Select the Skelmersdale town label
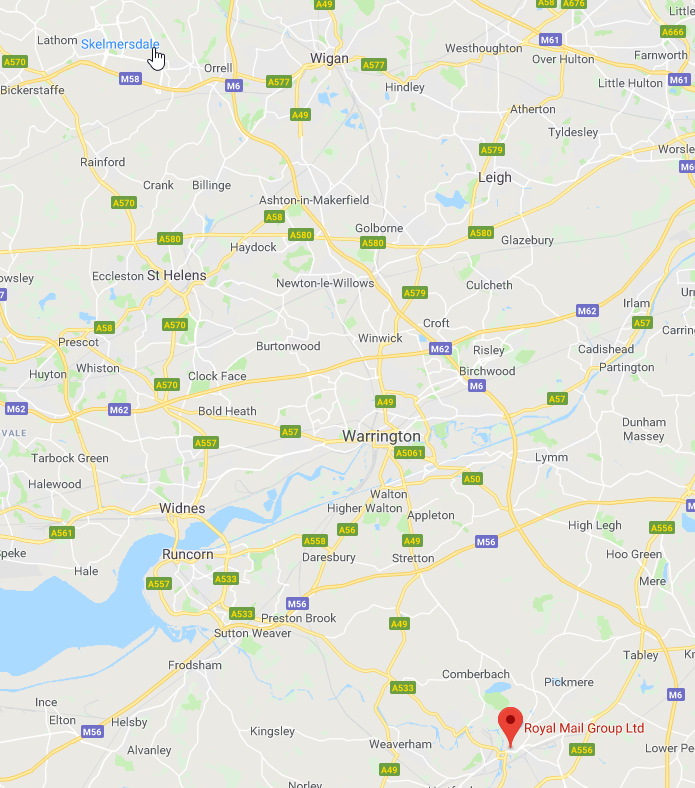This screenshot has width=695, height=788. click(120, 44)
